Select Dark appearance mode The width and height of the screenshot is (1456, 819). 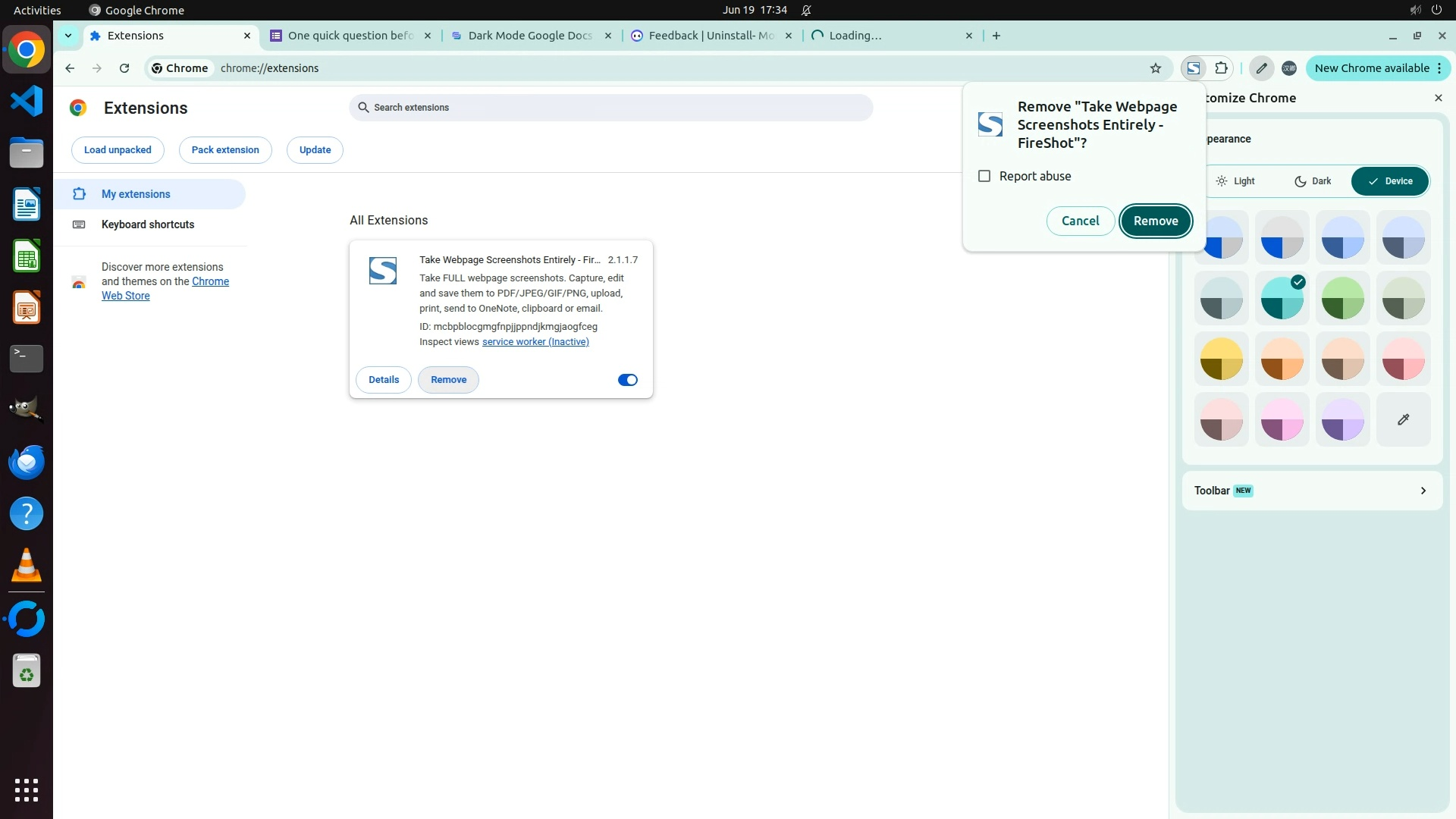[x=1313, y=181]
